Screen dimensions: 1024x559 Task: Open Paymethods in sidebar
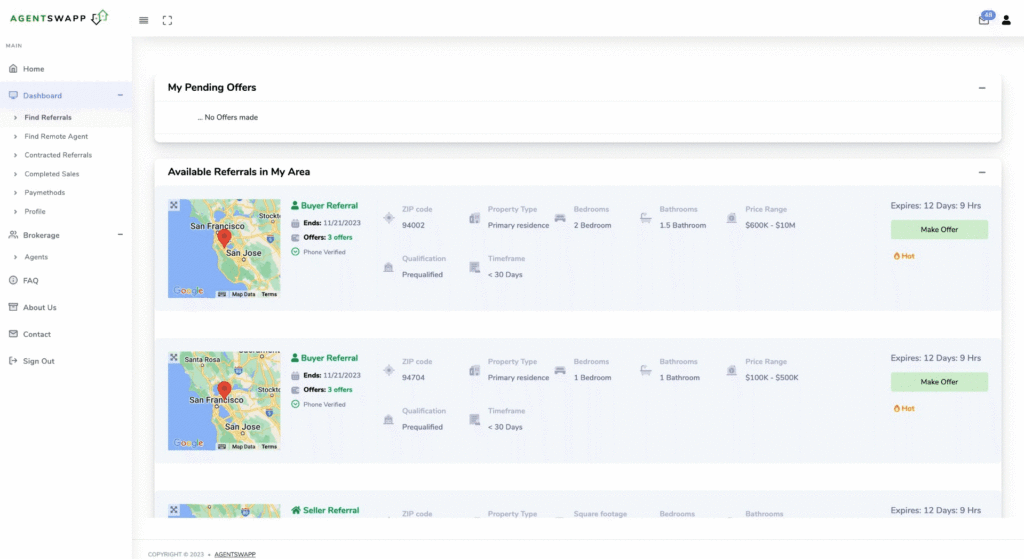(x=44, y=193)
